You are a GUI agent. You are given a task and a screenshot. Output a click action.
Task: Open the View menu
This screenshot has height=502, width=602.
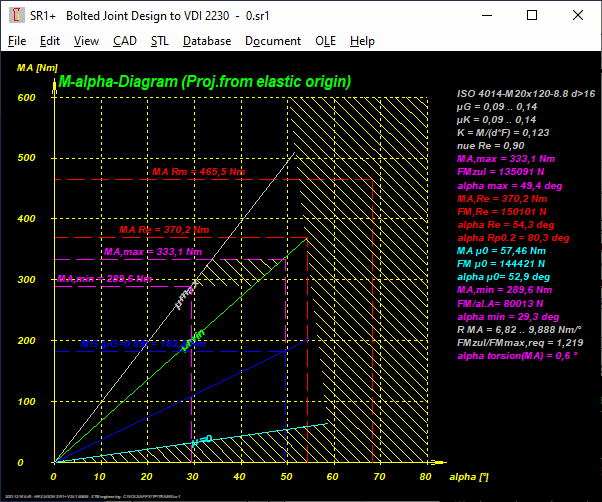86,41
